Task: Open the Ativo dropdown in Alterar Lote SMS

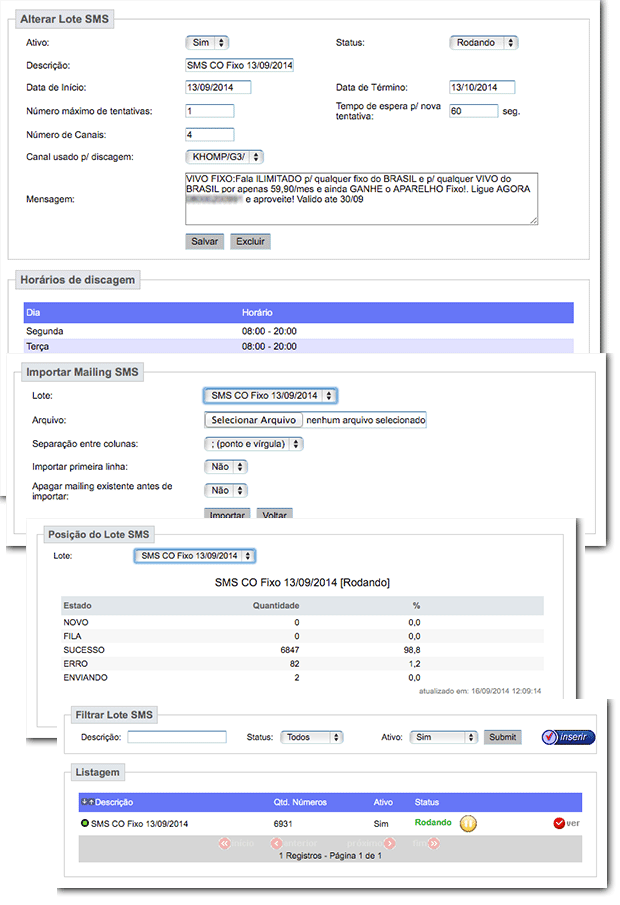Action: click(x=207, y=43)
